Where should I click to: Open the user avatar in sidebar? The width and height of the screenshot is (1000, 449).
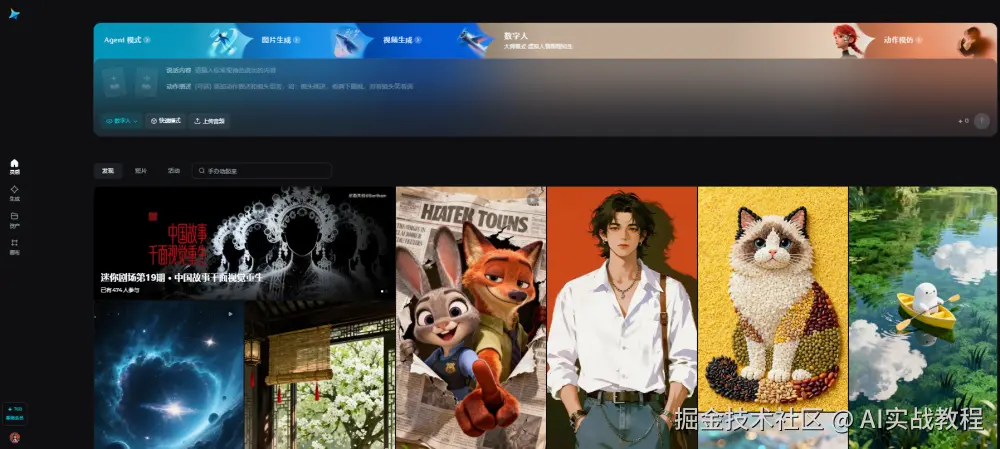[15, 438]
